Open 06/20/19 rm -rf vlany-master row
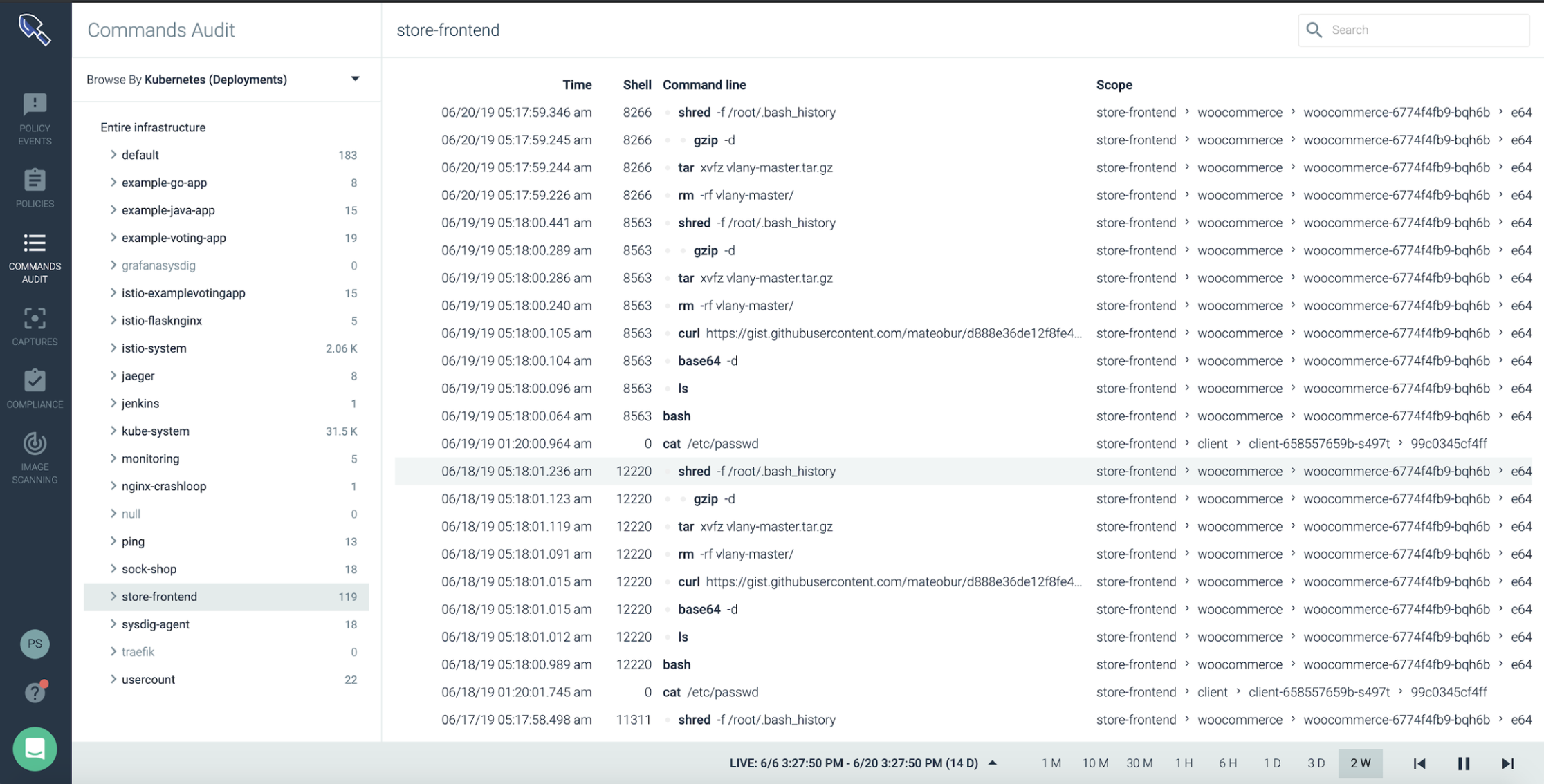This screenshot has height=784, width=1544. pos(964,195)
